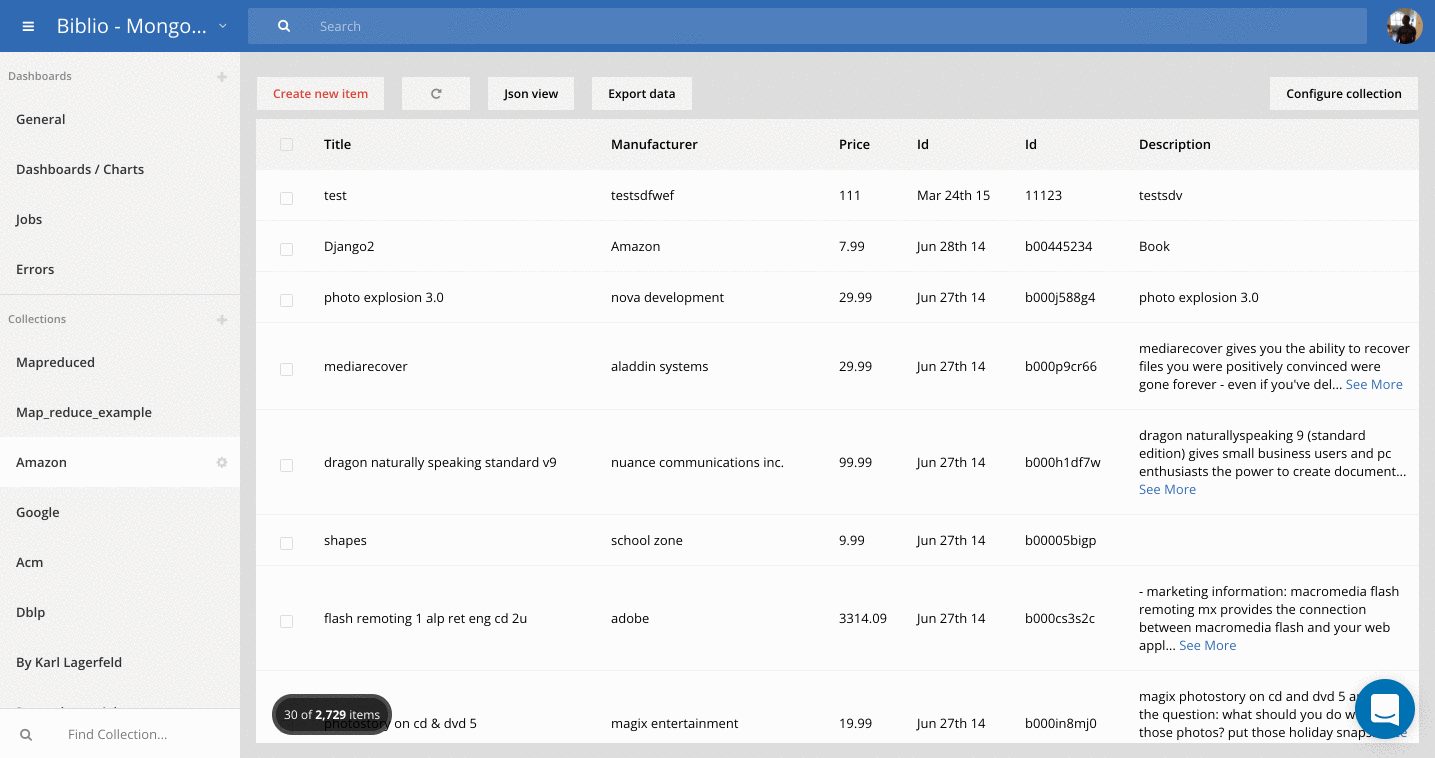This screenshot has width=1435, height=758.
Task: Click the aladdin systems cell
Action: pyautogui.click(x=660, y=366)
